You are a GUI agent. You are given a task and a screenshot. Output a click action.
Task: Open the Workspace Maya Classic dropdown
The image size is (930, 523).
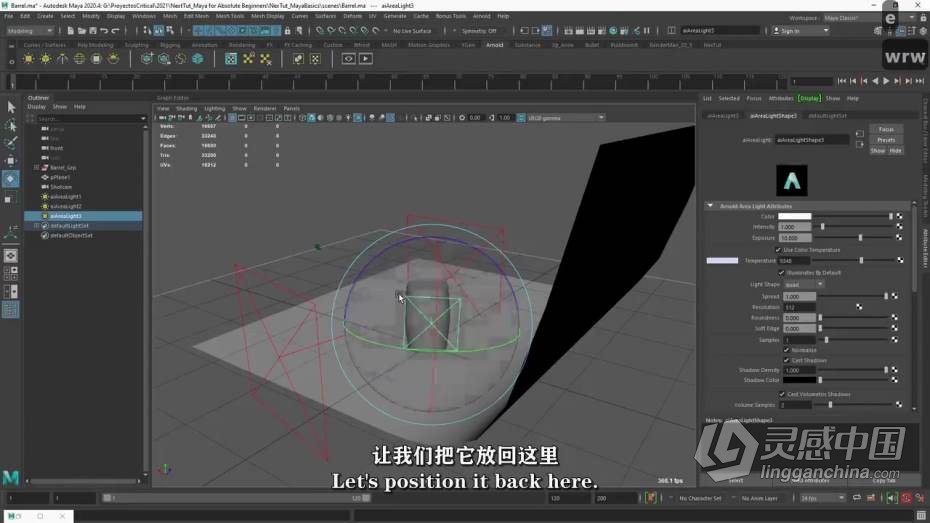click(x=870, y=18)
